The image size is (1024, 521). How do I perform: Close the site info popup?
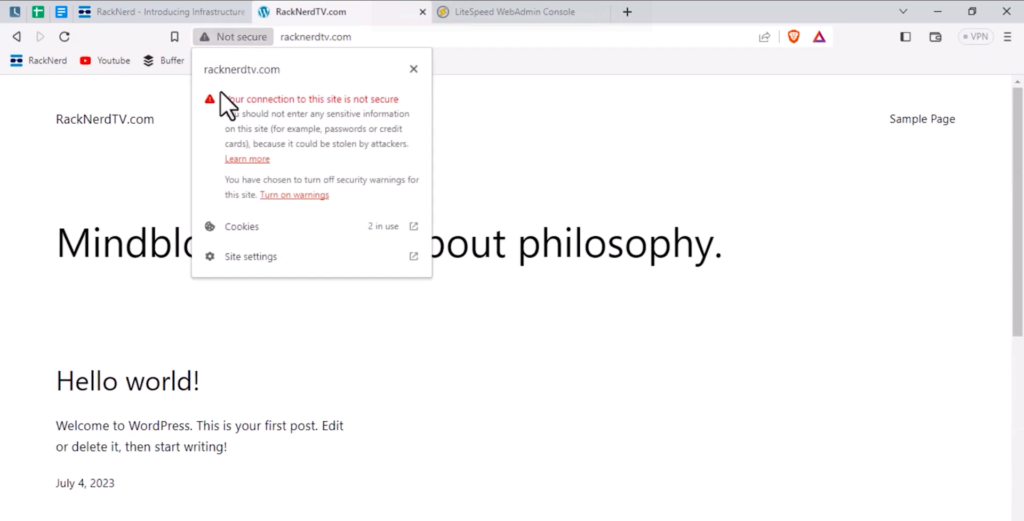[x=413, y=69]
